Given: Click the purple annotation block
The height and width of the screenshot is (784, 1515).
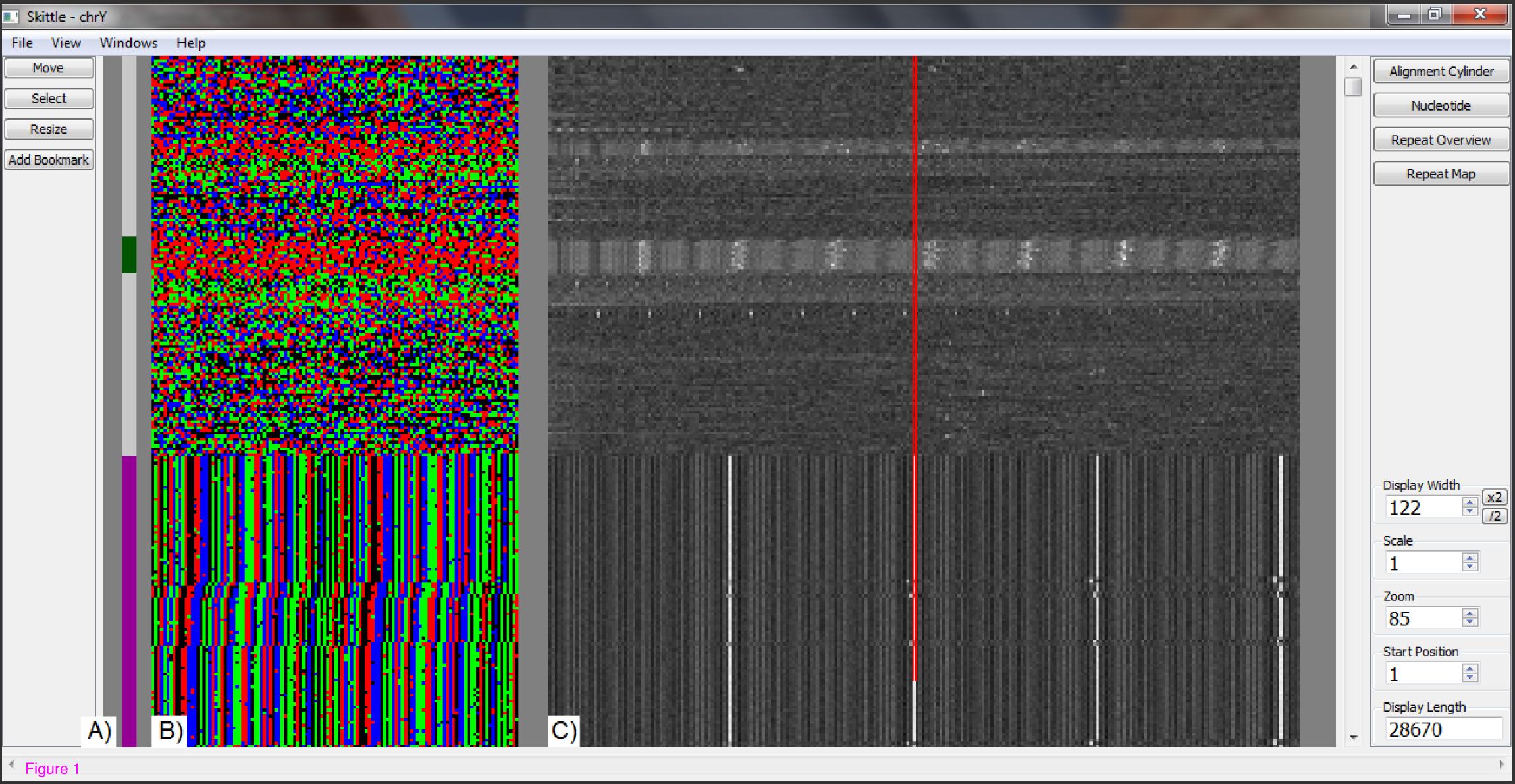Looking at the screenshot, I should [x=129, y=601].
